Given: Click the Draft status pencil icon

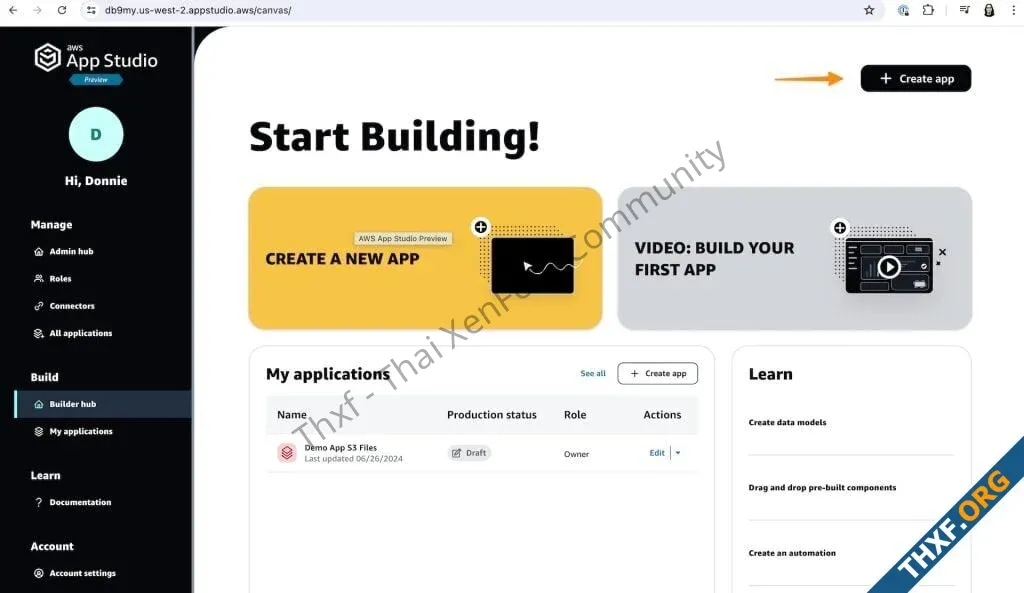Looking at the screenshot, I should point(456,453).
